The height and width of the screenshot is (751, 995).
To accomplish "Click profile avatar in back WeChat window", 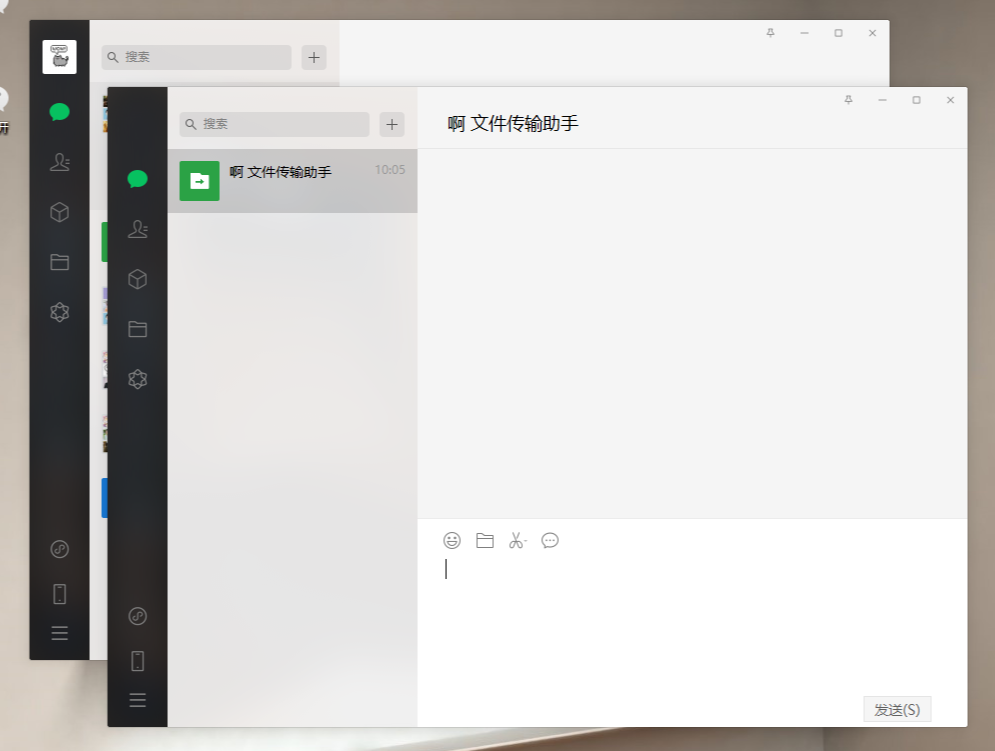I will (x=60, y=57).
